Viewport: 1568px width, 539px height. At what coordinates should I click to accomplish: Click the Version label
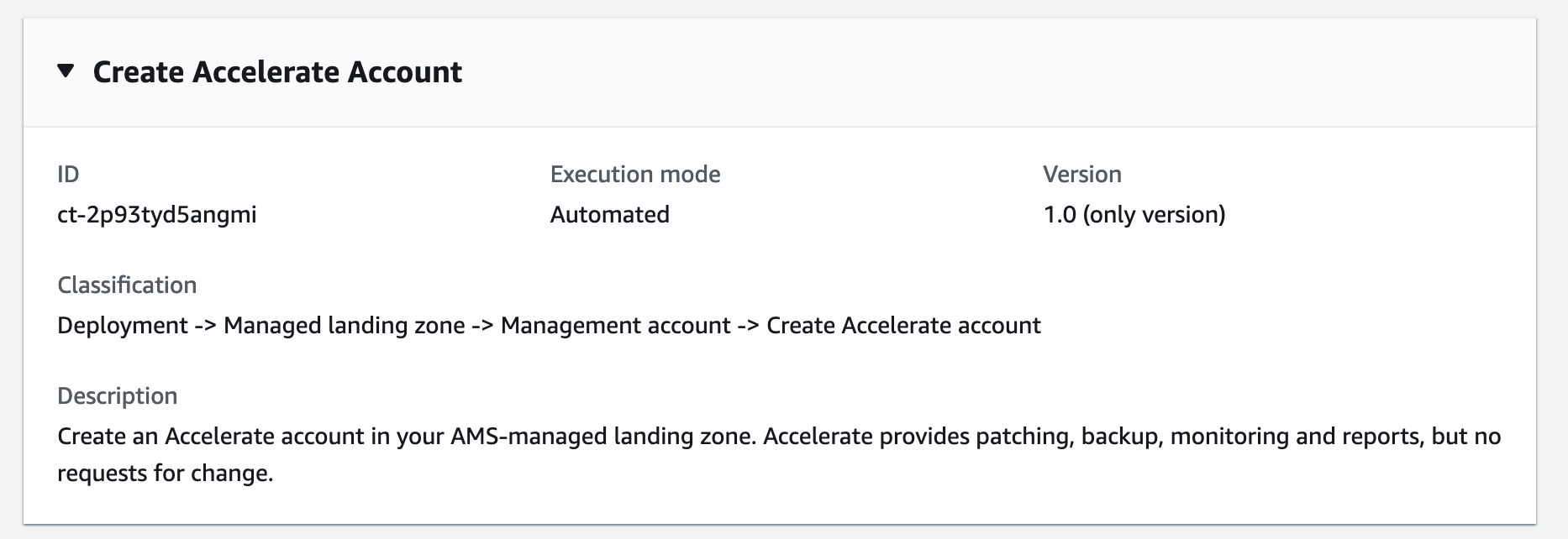(1082, 174)
